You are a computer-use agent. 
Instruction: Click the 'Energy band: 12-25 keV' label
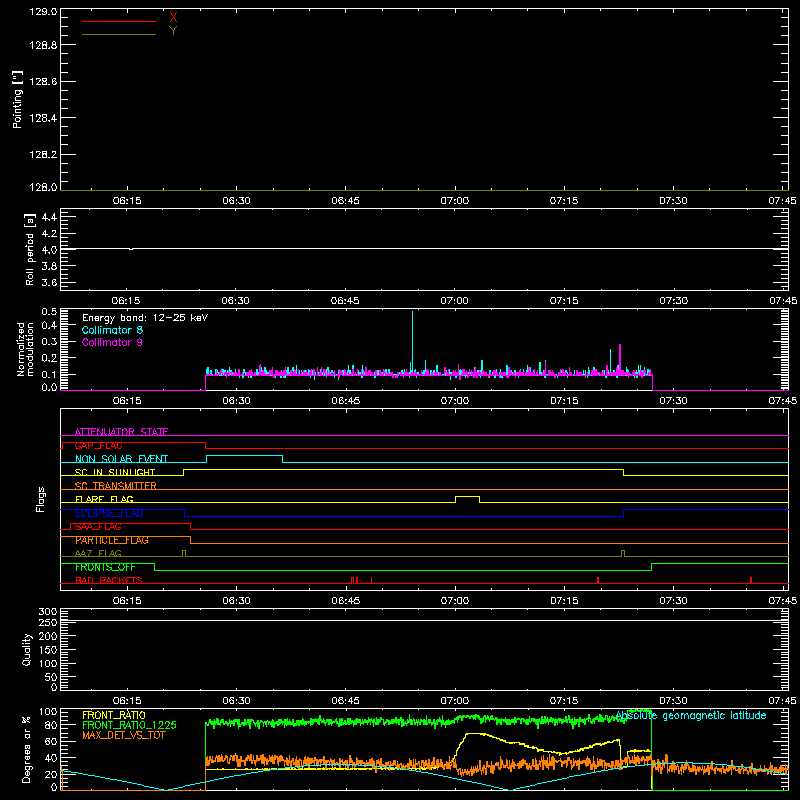(x=145, y=318)
